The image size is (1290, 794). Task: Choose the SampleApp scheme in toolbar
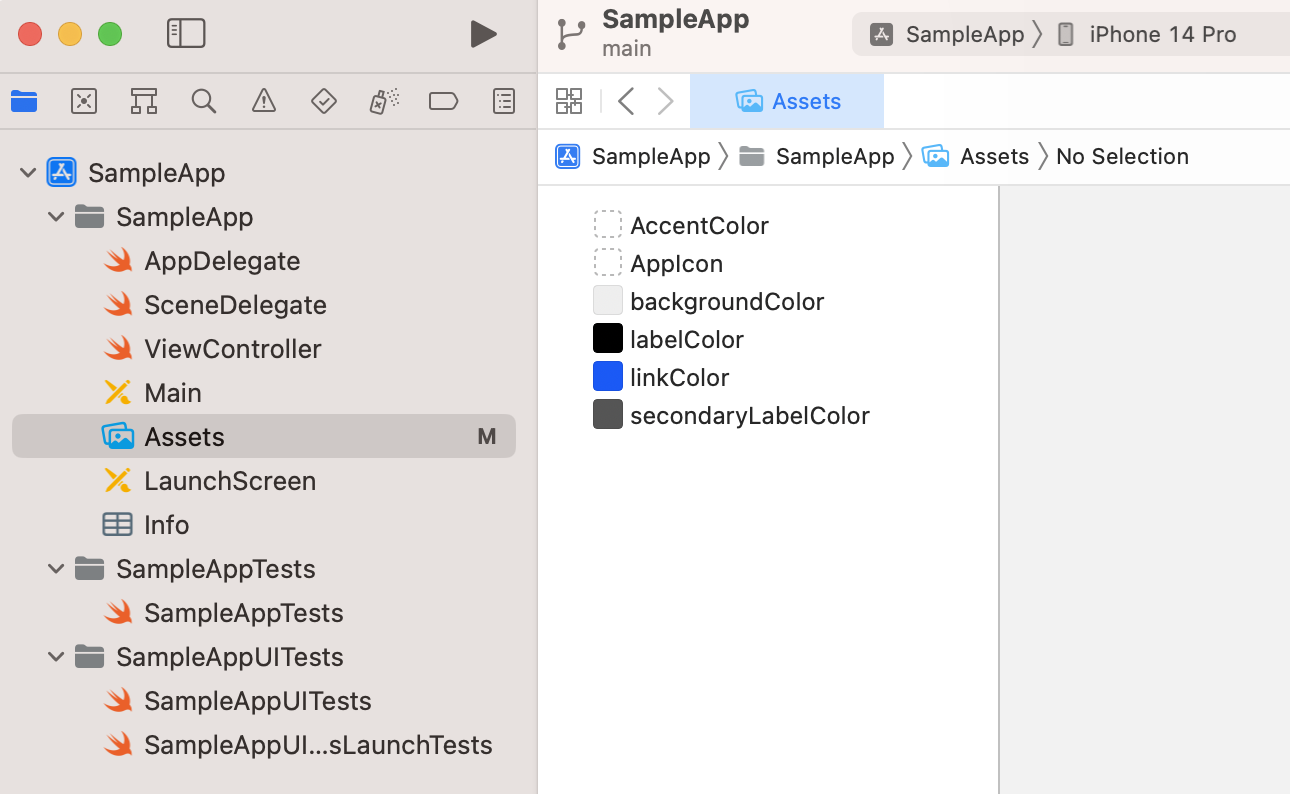(x=948, y=34)
